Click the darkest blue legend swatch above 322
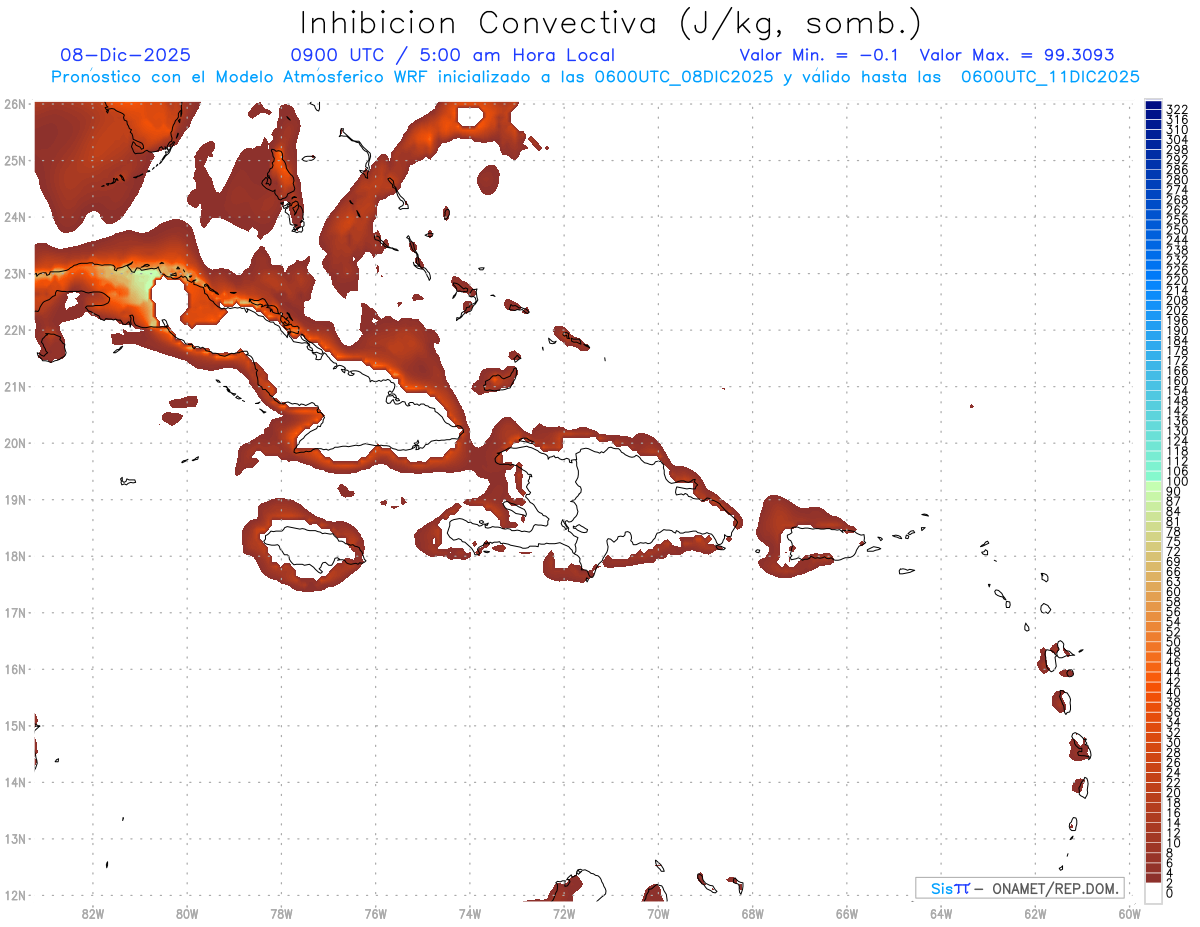Screen dimensions: 1200x927 [1154, 105]
